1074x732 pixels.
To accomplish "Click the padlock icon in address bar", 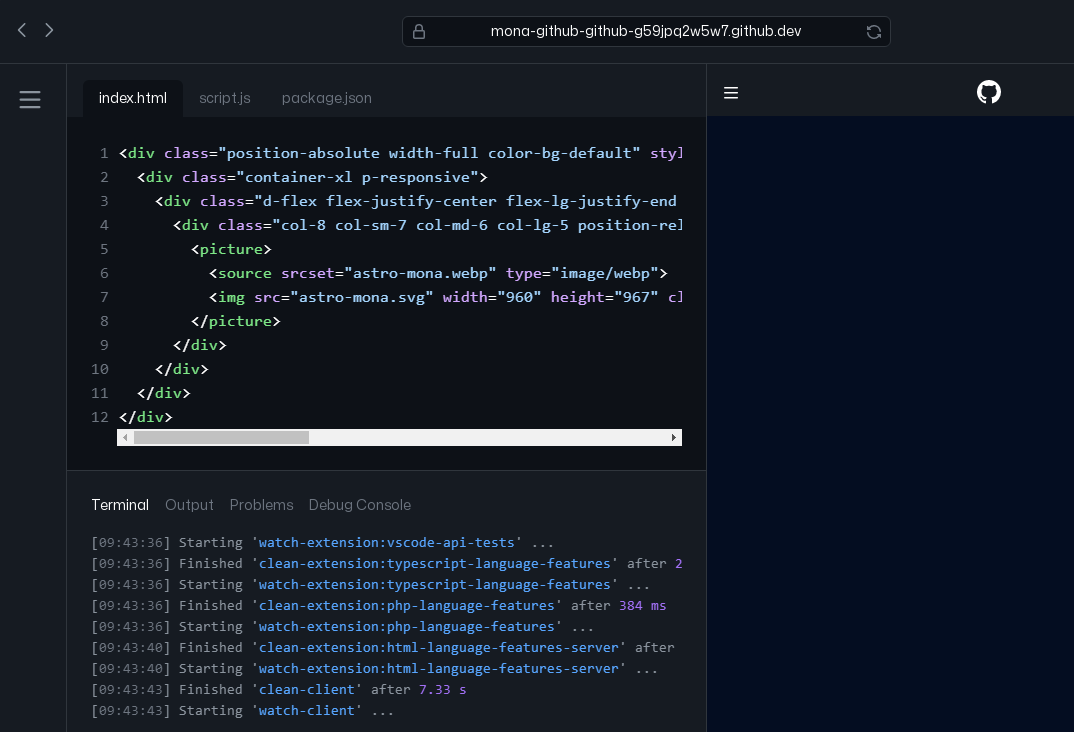I will coord(419,31).
